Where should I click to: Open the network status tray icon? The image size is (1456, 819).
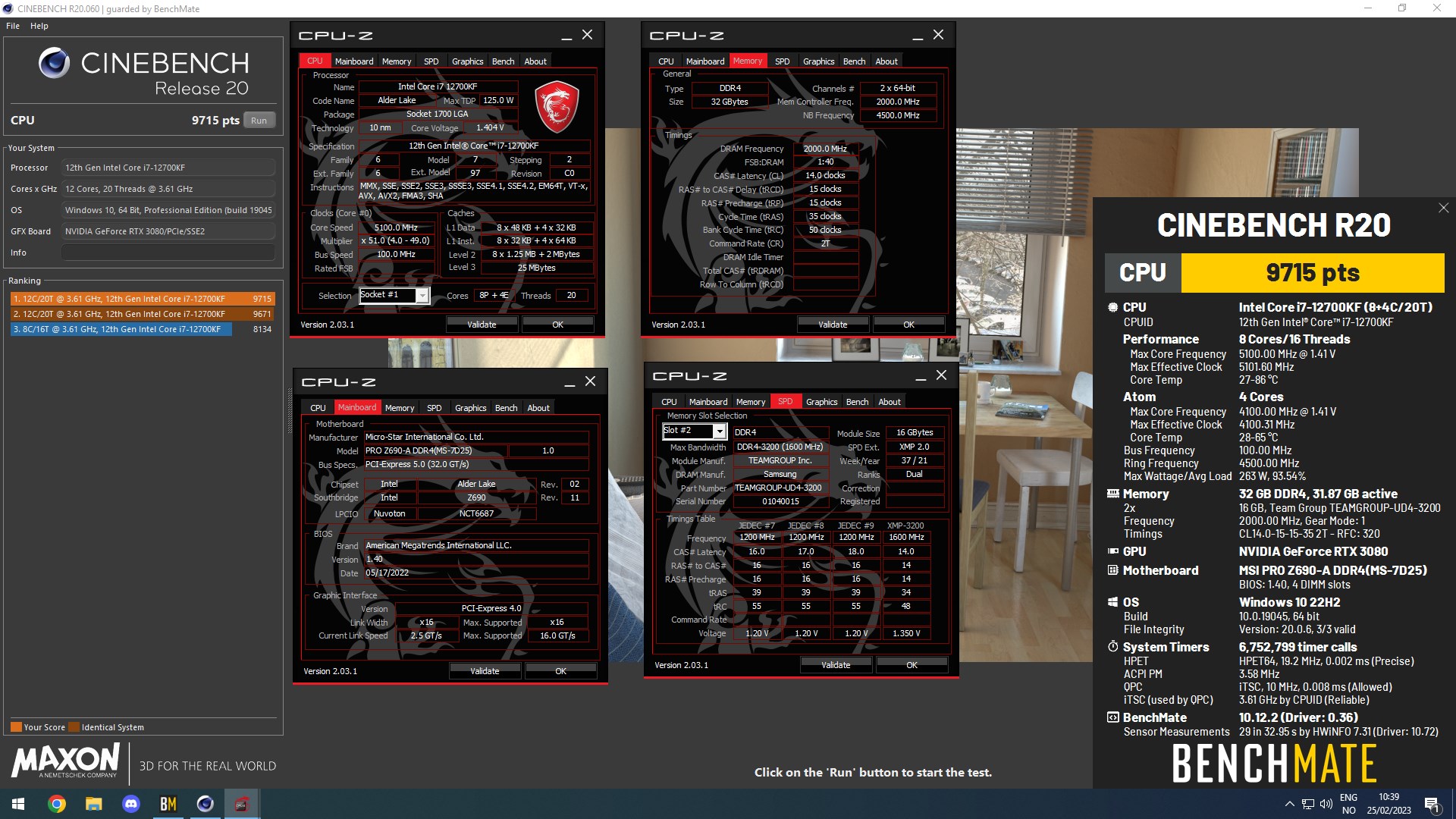1307,804
